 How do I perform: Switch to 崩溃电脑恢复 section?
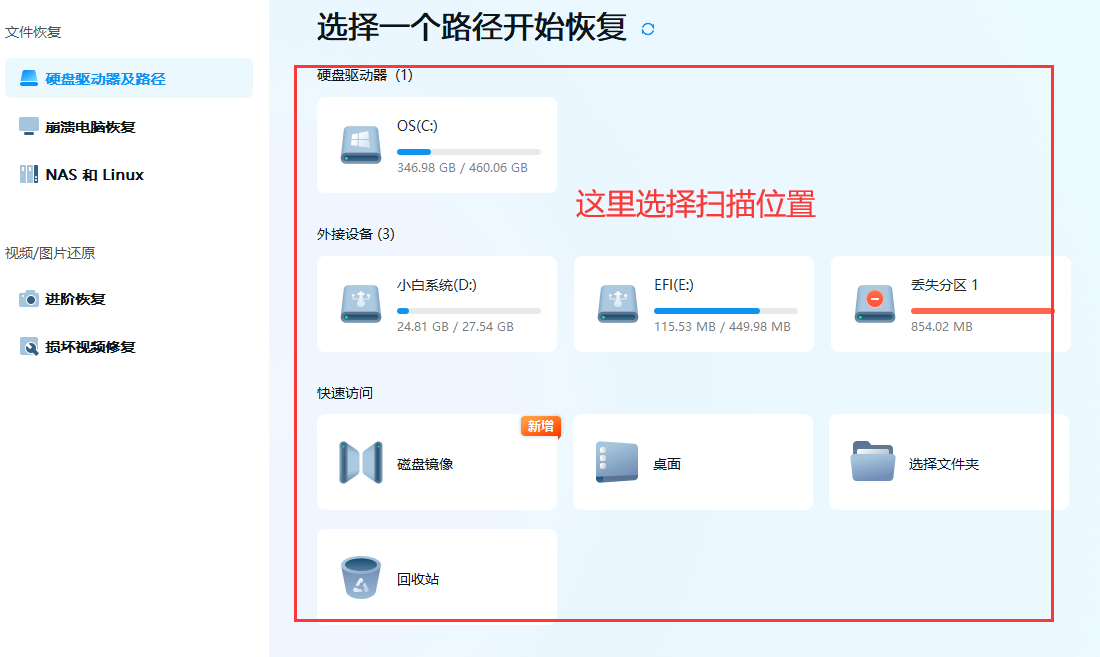pyautogui.click(x=91, y=126)
